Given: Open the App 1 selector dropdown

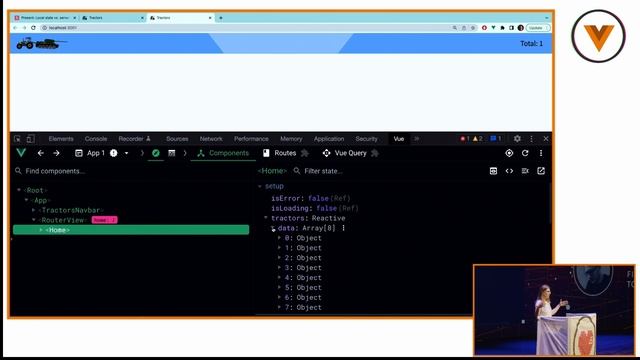Looking at the screenshot, I should (x=102, y=153).
